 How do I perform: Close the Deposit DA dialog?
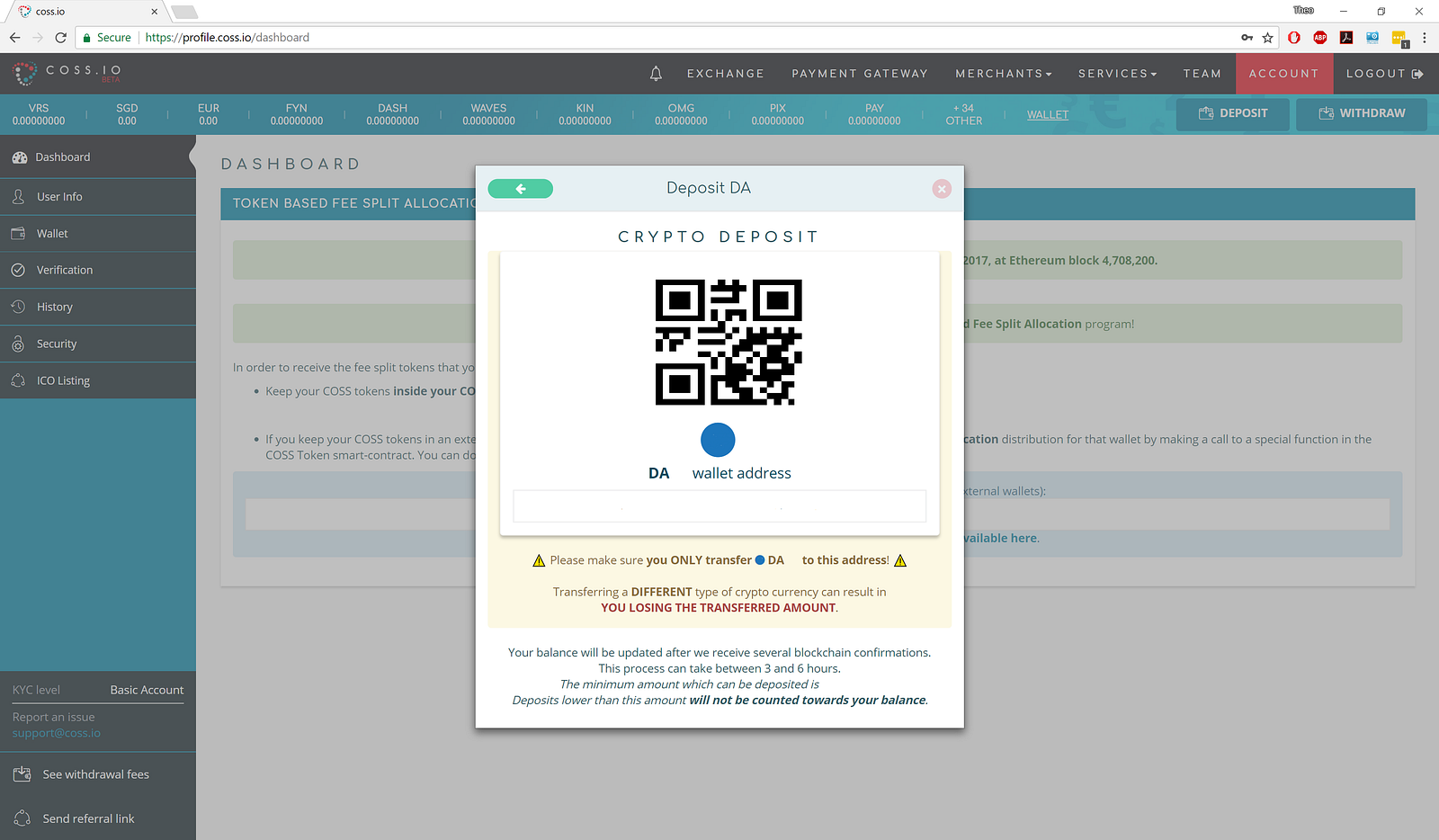[x=942, y=189]
